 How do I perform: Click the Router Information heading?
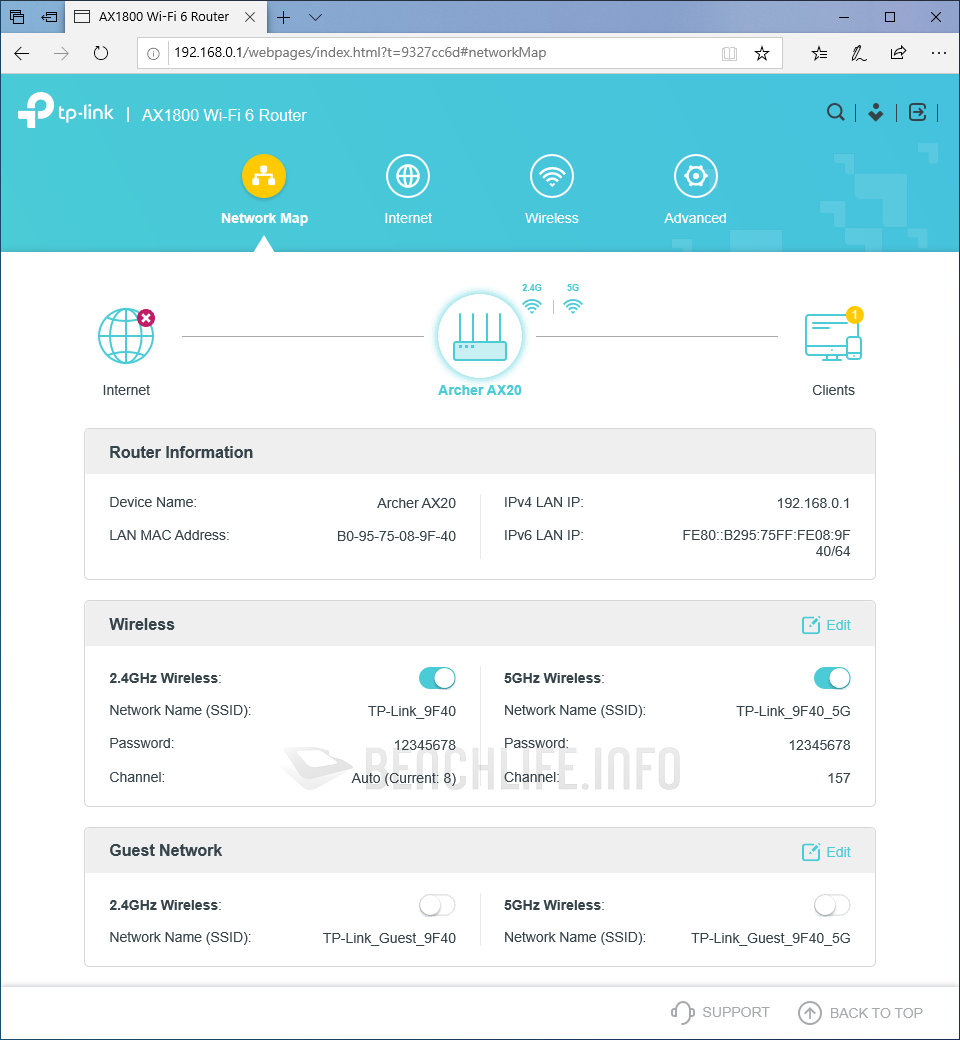tap(181, 452)
